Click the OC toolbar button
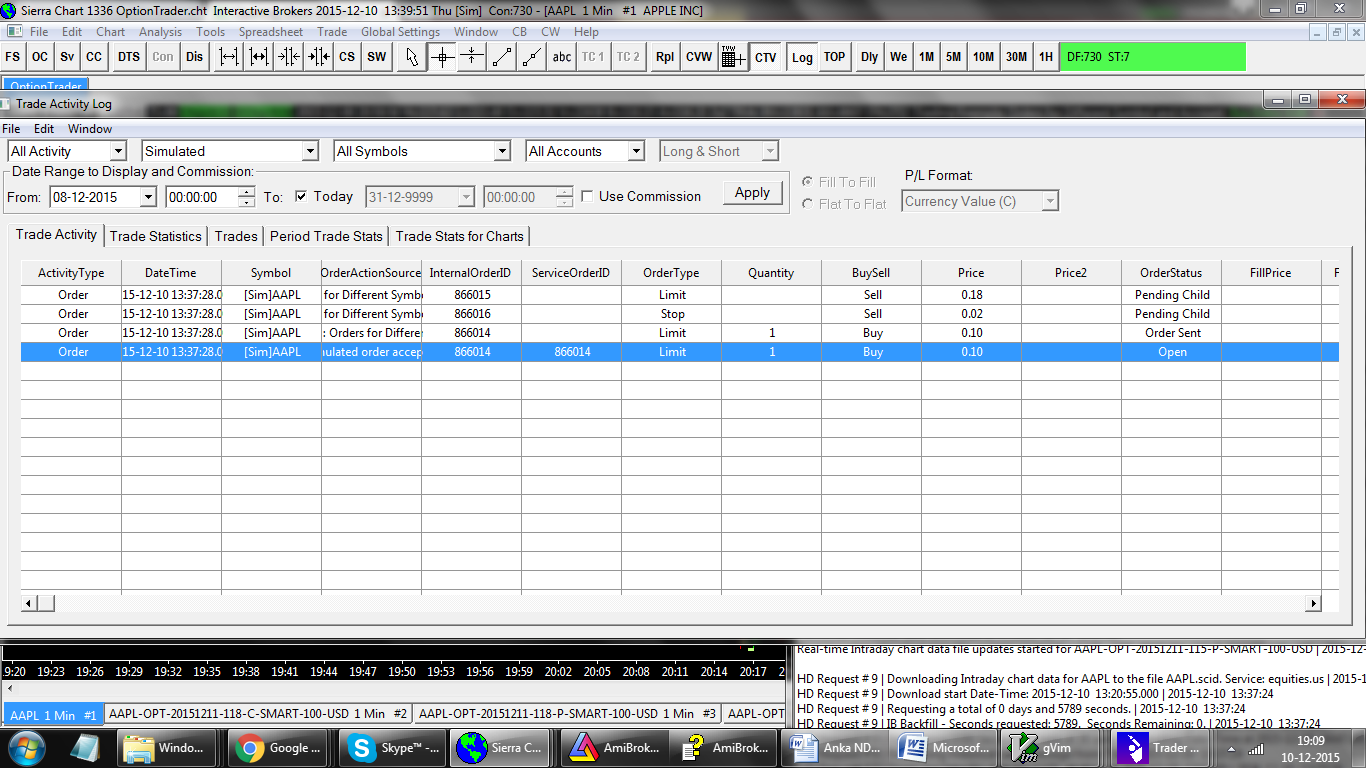This screenshot has height=768, width=1366. click(x=40, y=57)
